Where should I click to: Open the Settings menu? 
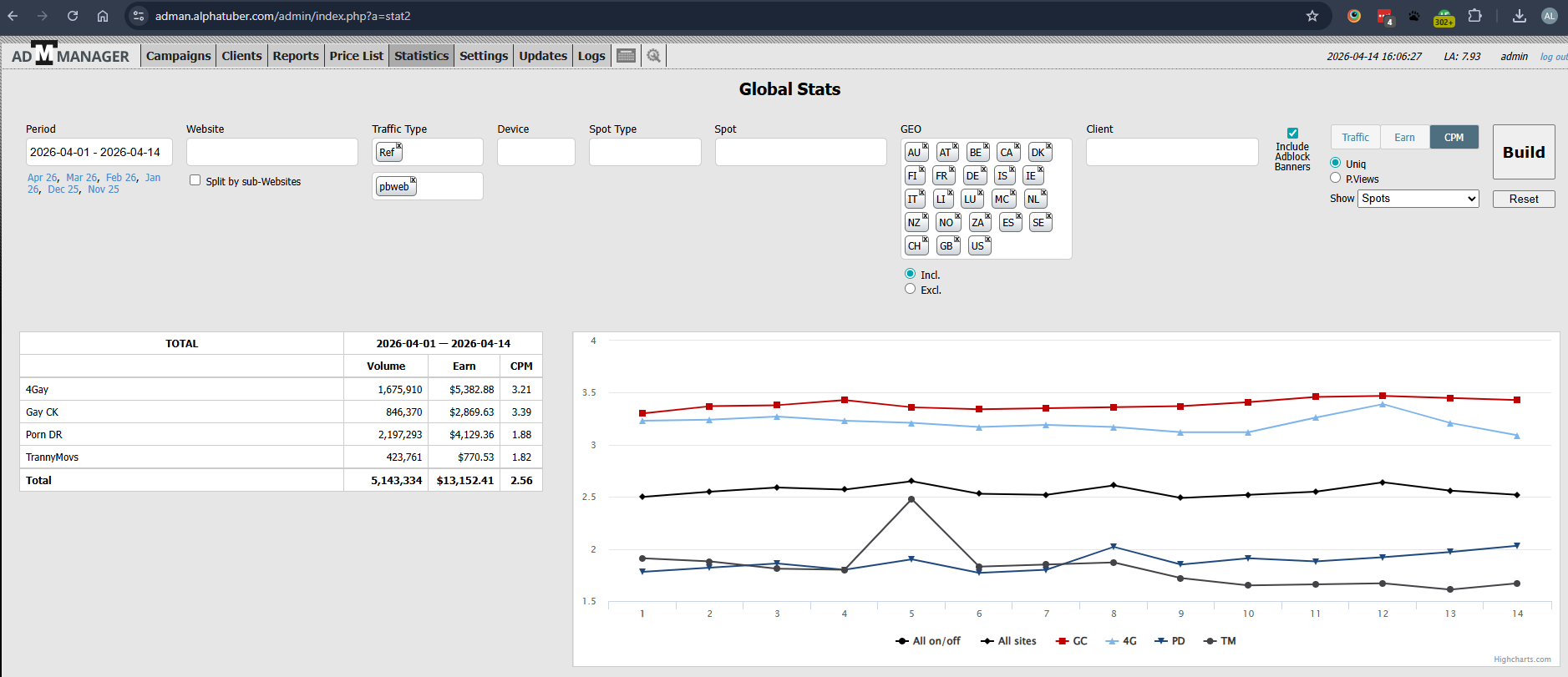484,56
